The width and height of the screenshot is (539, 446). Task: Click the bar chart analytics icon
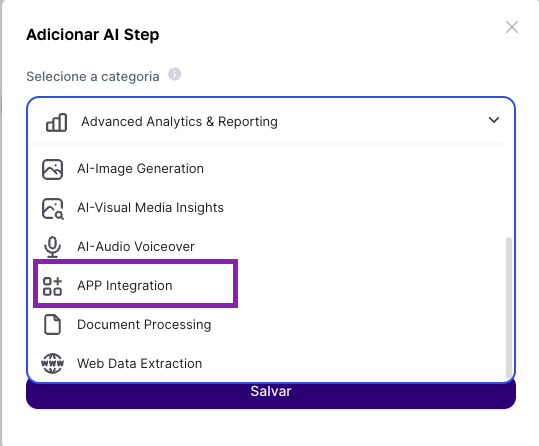56,122
